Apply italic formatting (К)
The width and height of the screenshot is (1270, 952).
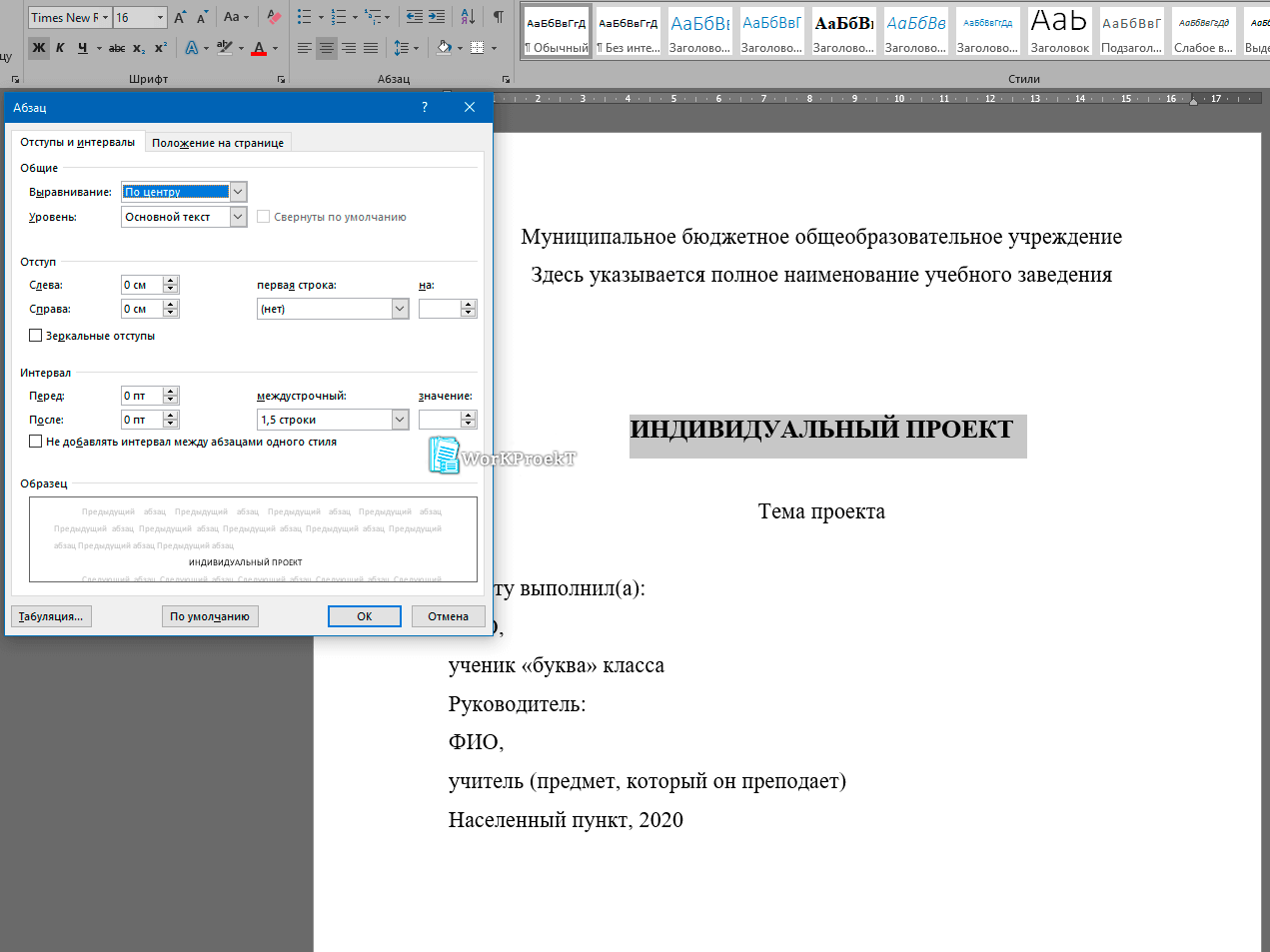click(x=61, y=48)
